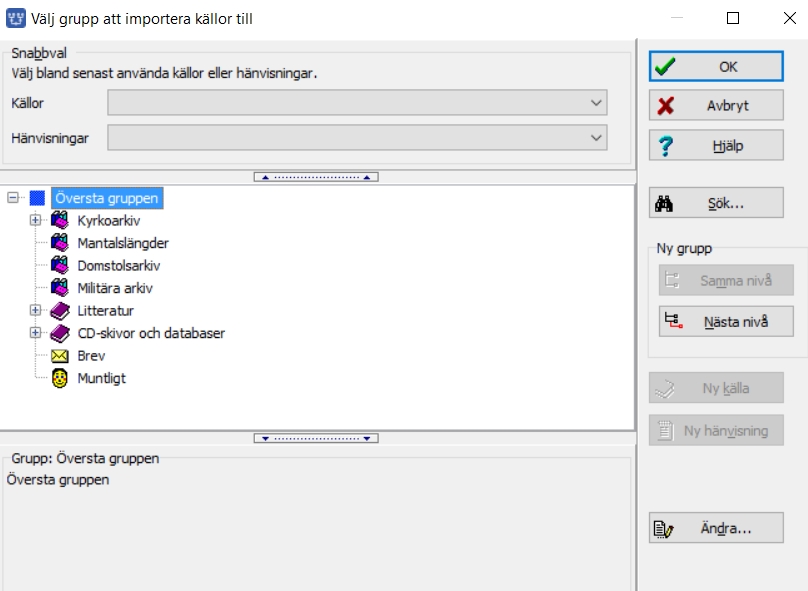Viewport: 808px width, 591px height.
Task: Collapse the Snabbval panel with the up-arrow bar
Action: (316, 177)
